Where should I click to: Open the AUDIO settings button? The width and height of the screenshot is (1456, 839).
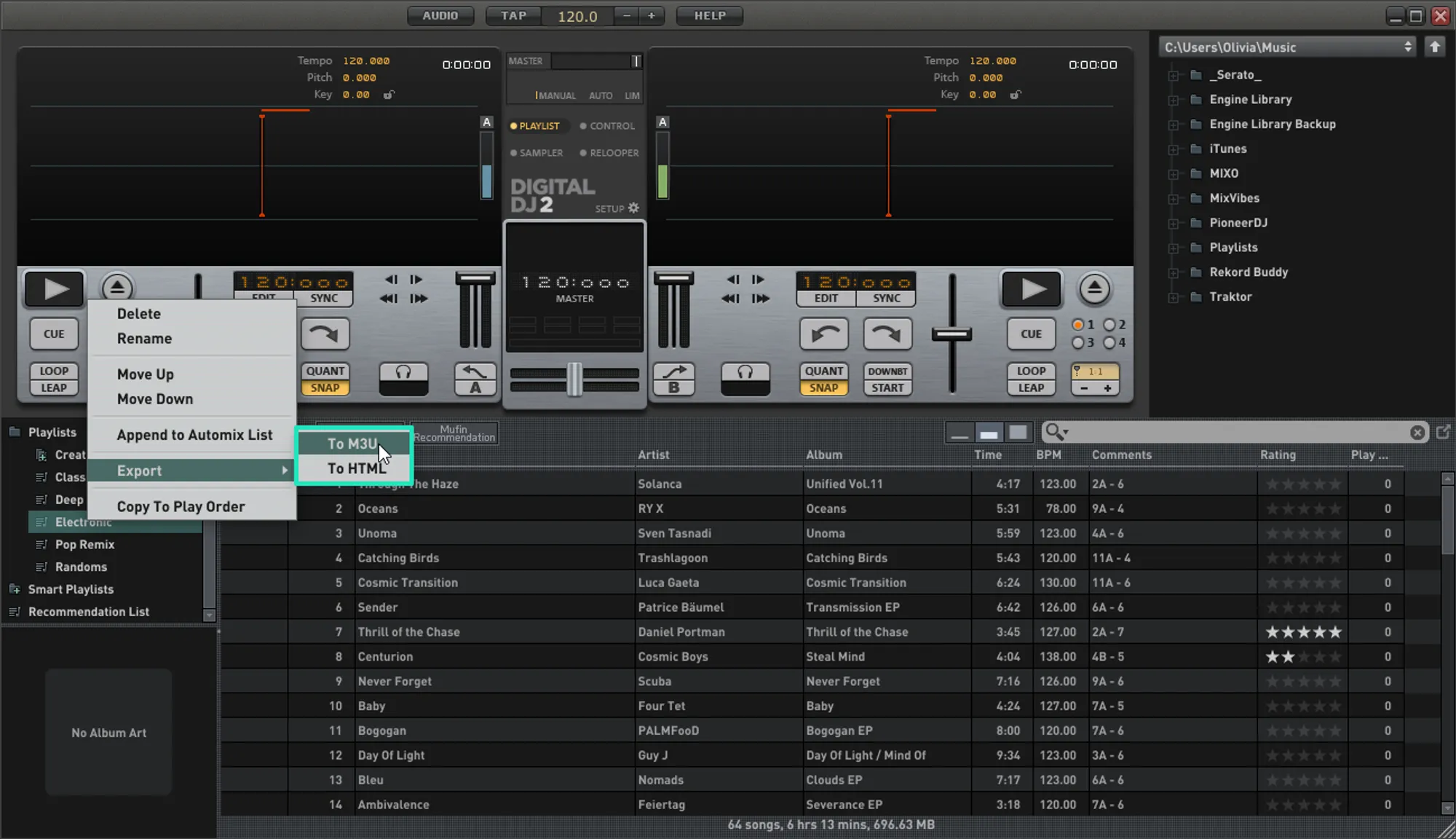tap(440, 16)
